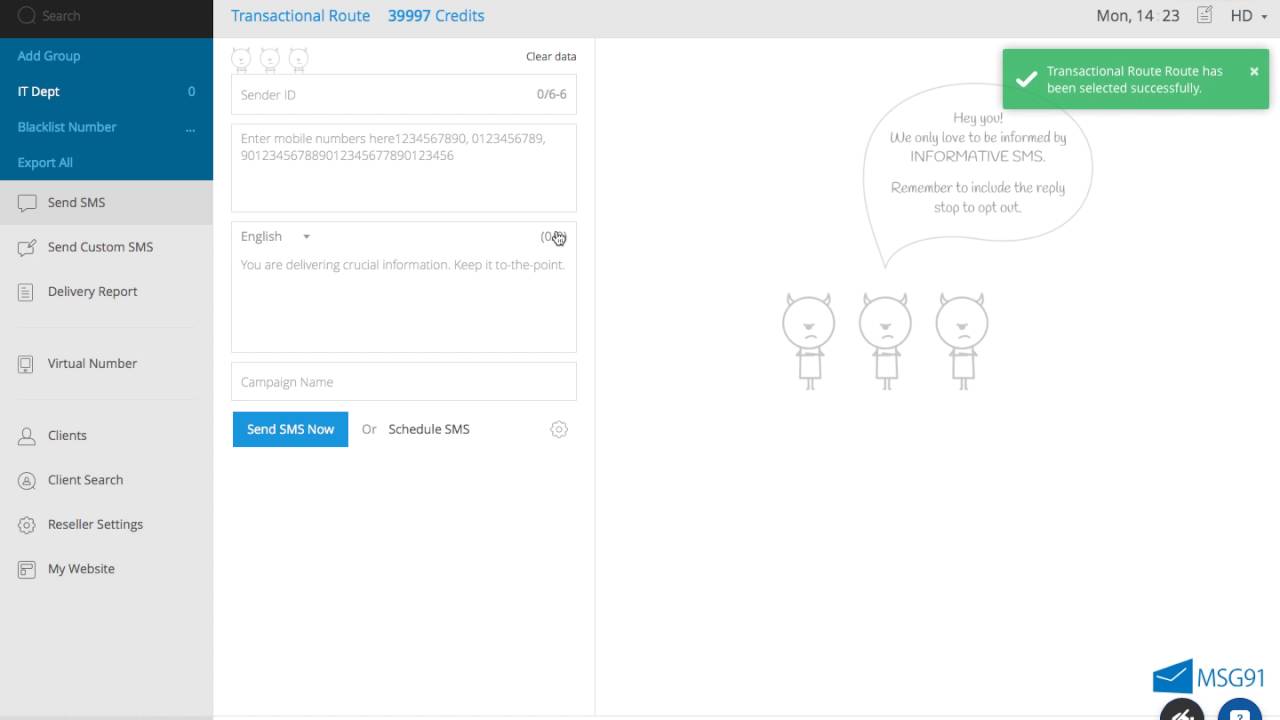Open the English language dropdown
Image resolution: width=1280 pixels, height=720 pixels.
point(276,237)
